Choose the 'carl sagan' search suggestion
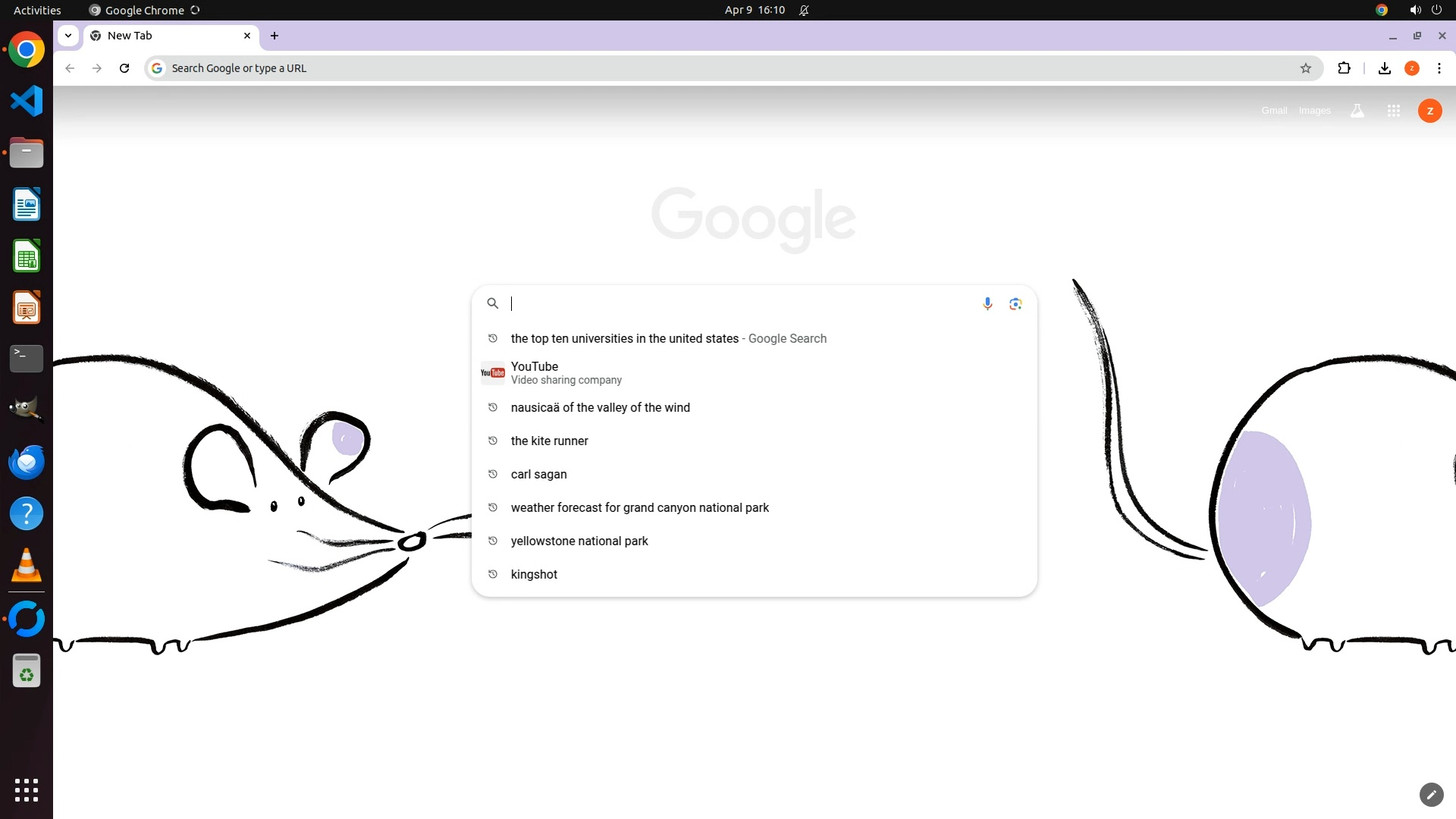The width and height of the screenshot is (1456, 819). [538, 474]
